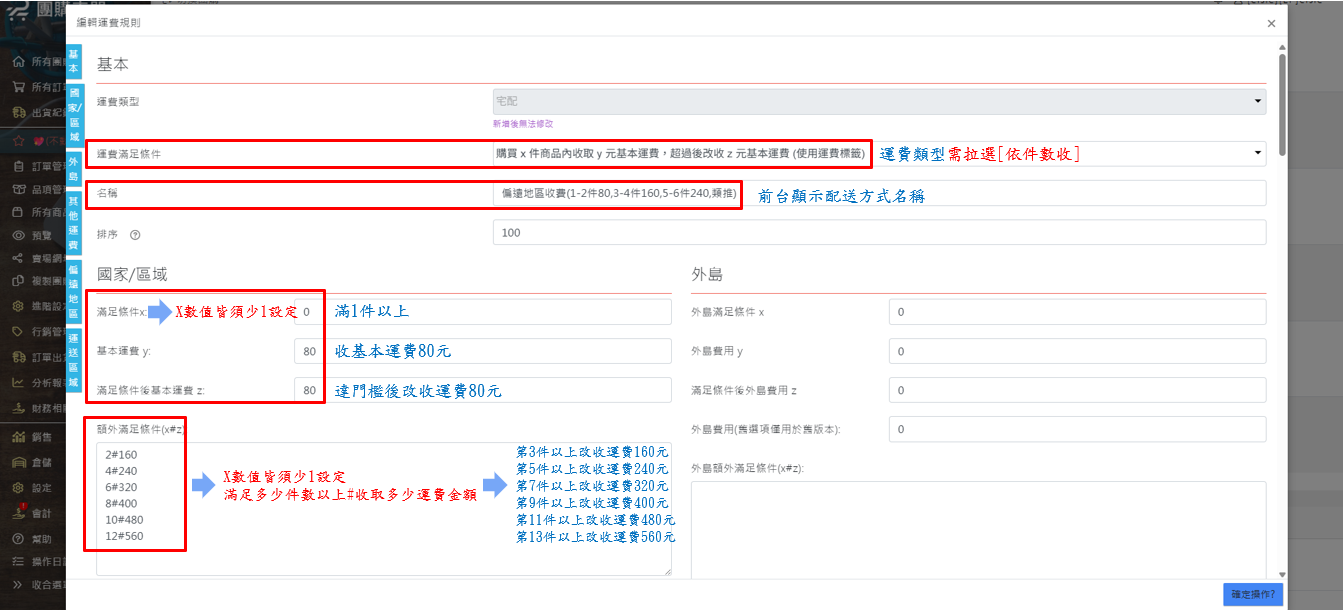This screenshot has width=1343, height=610.
Task: Click the 設定 gear icon in sidebar
Action: [x=18, y=488]
